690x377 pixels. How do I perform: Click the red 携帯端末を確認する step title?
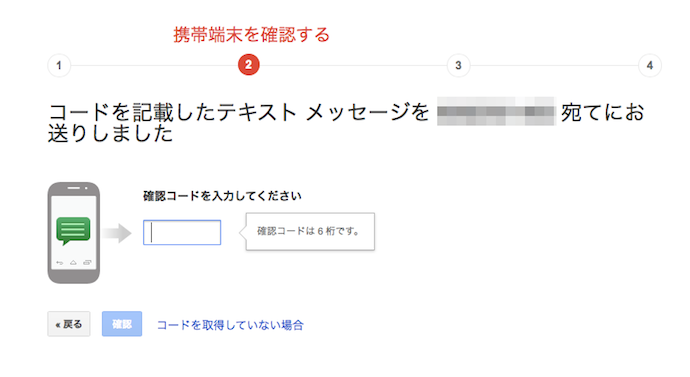[251, 35]
